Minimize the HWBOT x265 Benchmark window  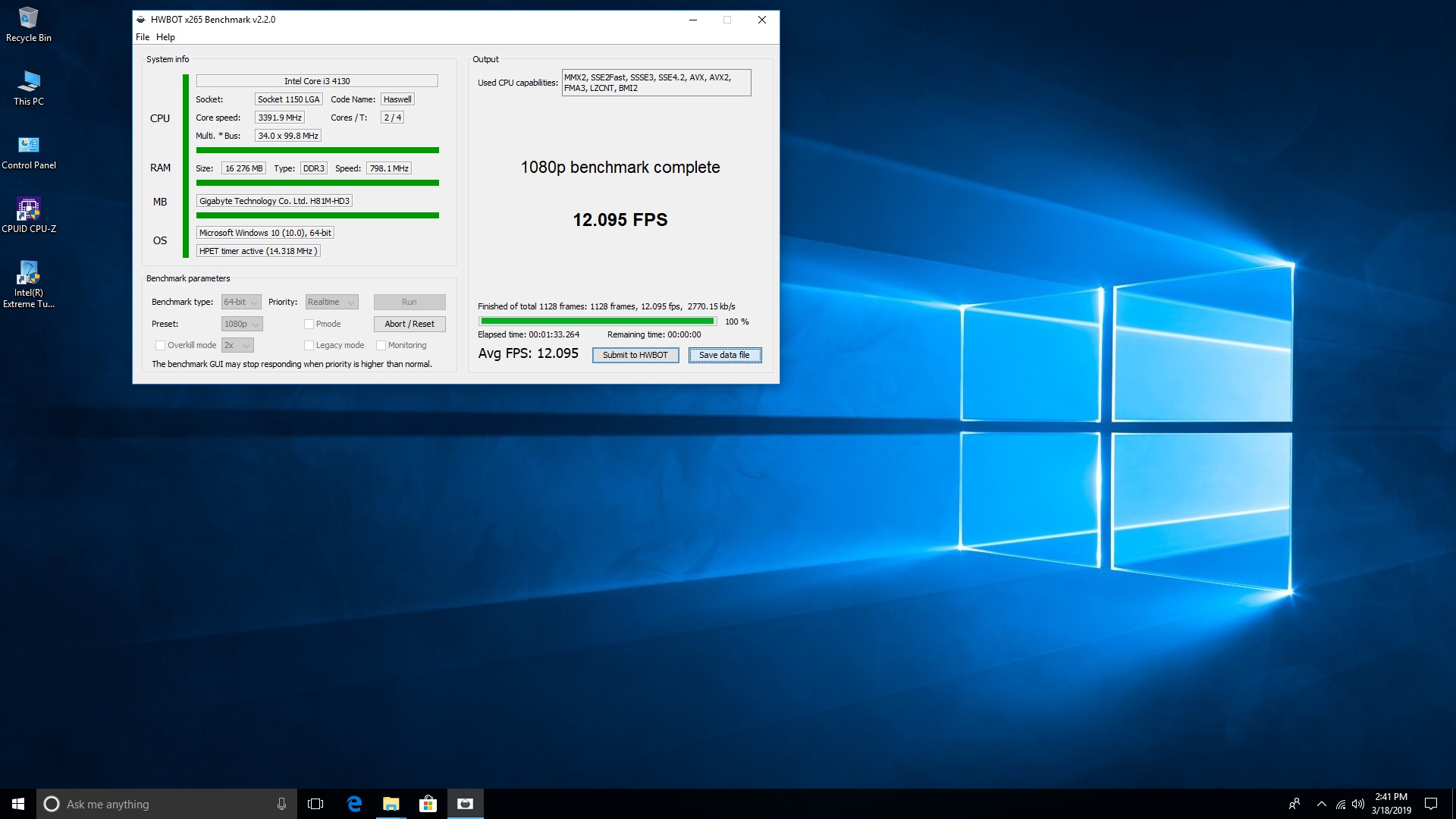tap(692, 20)
